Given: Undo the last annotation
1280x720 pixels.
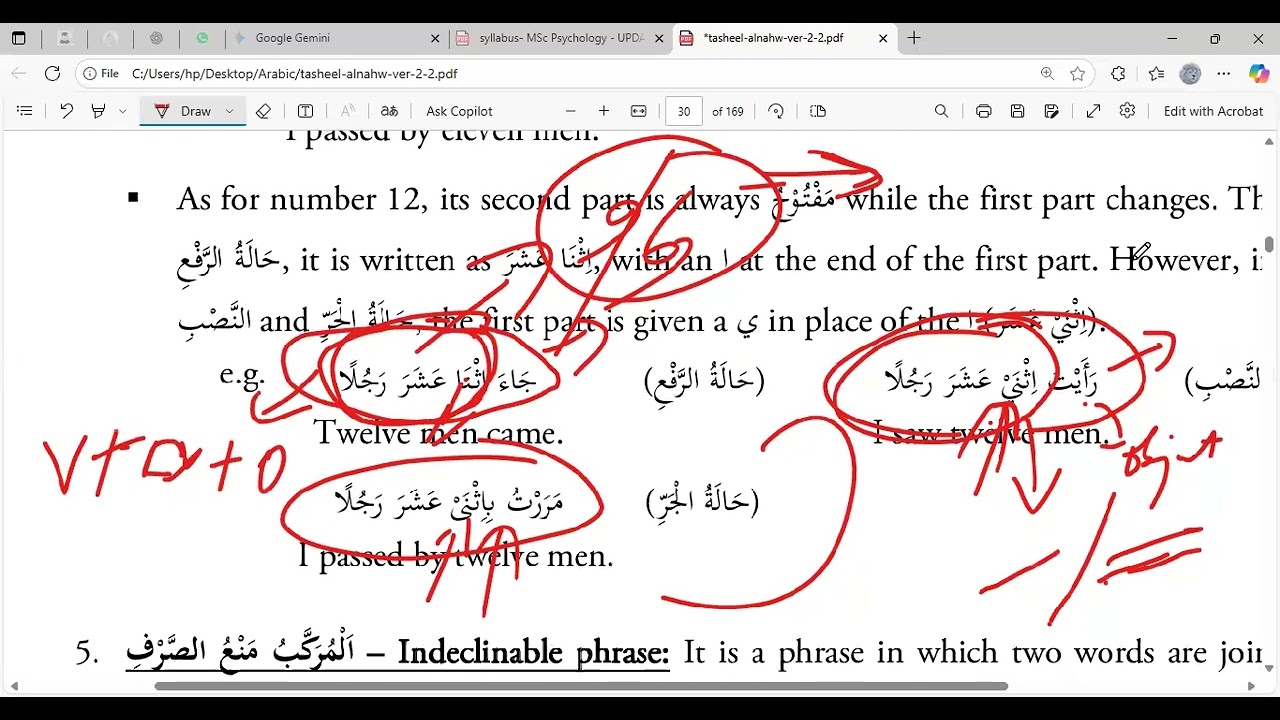Looking at the screenshot, I should [66, 111].
